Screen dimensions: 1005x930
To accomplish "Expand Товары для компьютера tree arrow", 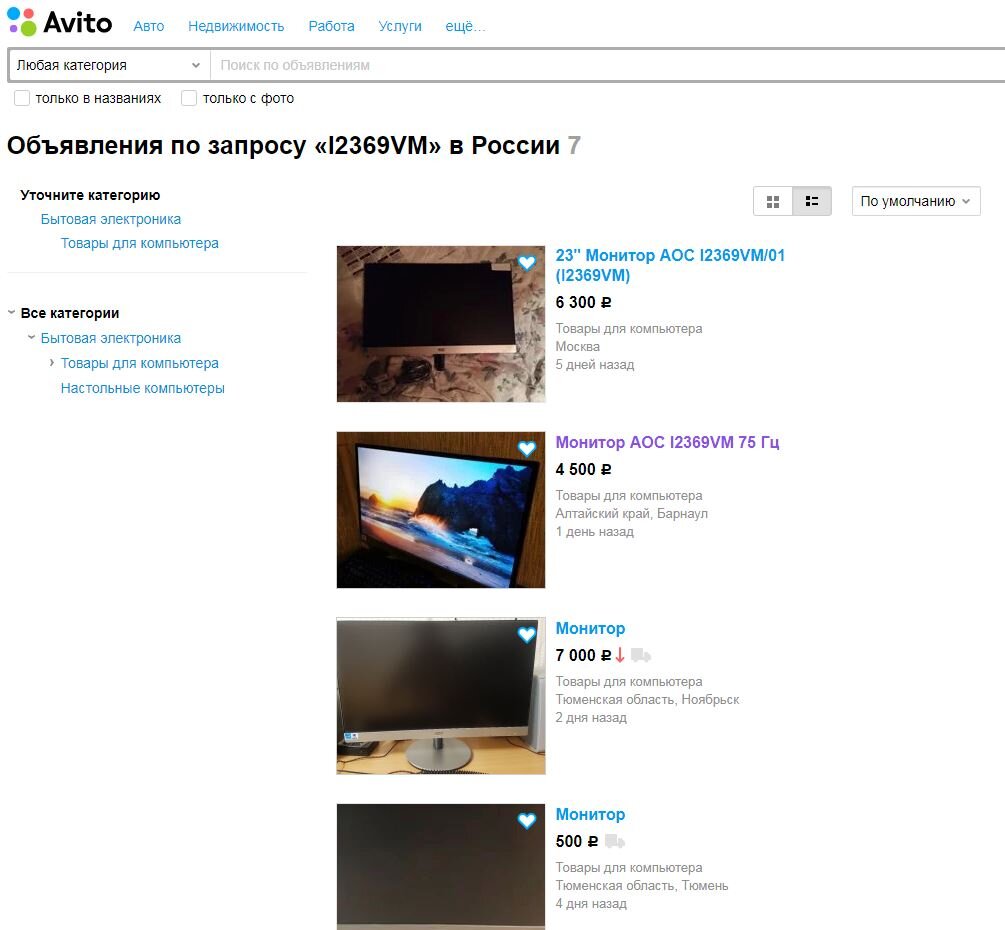I will pos(52,363).
